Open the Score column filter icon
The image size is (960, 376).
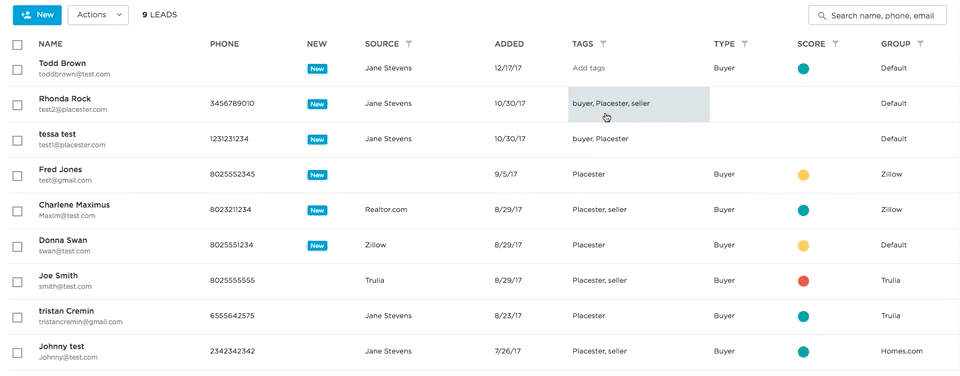[835, 44]
